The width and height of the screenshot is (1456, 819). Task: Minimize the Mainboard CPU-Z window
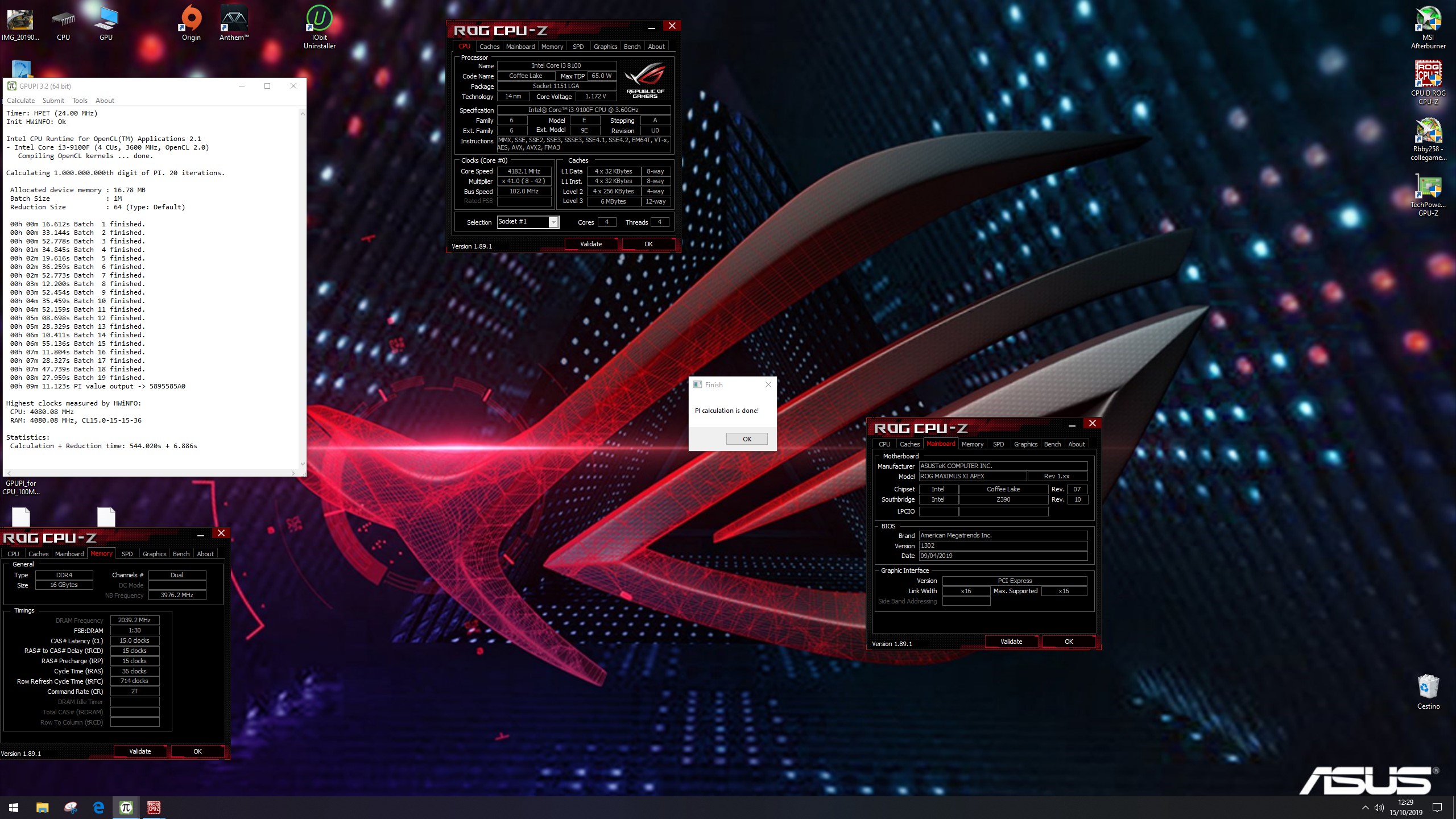(x=1072, y=424)
